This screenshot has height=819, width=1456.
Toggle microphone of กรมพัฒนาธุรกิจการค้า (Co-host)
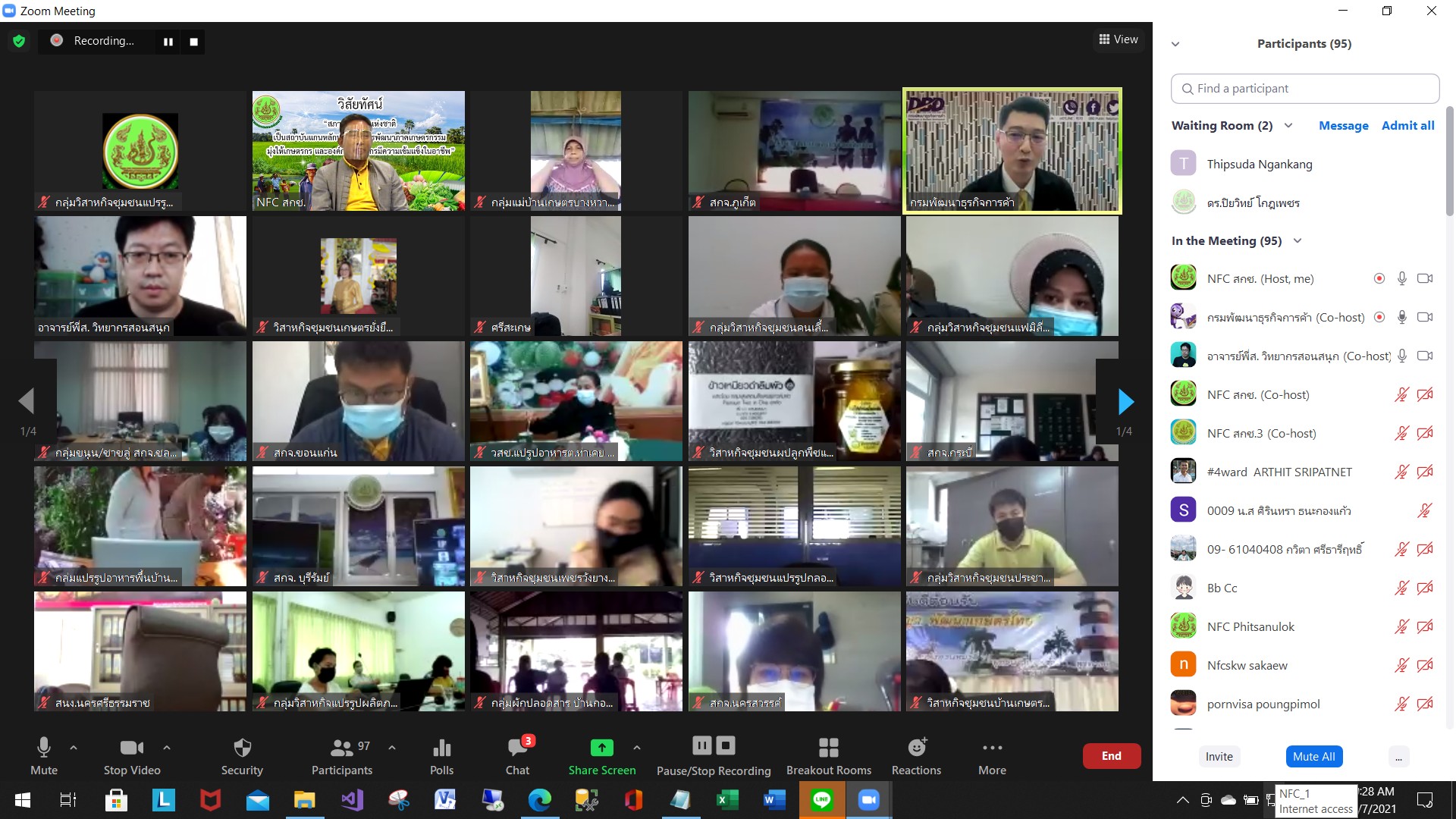point(1402,318)
